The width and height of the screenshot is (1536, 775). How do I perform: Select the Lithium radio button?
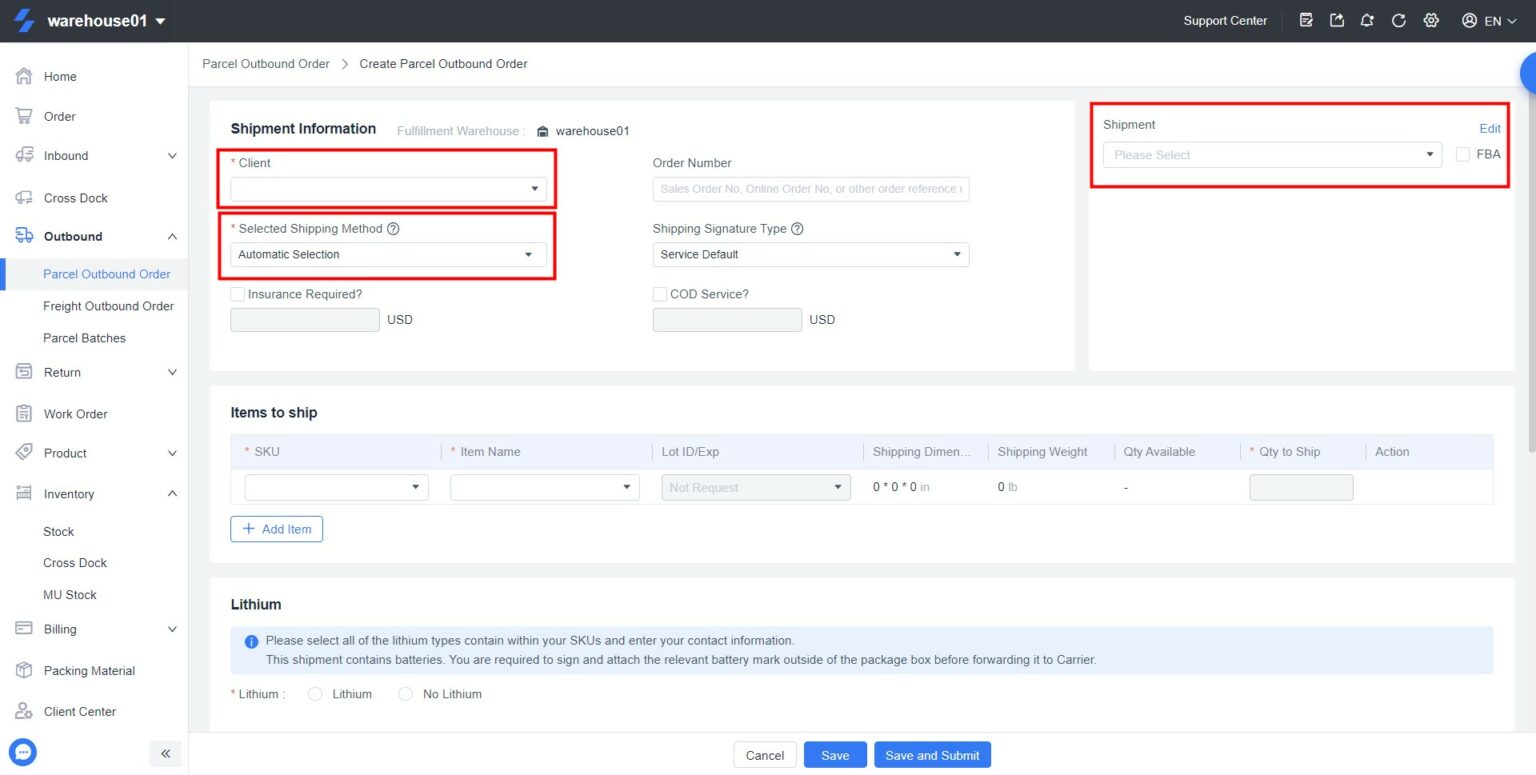pyautogui.click(x=315, y=694)
